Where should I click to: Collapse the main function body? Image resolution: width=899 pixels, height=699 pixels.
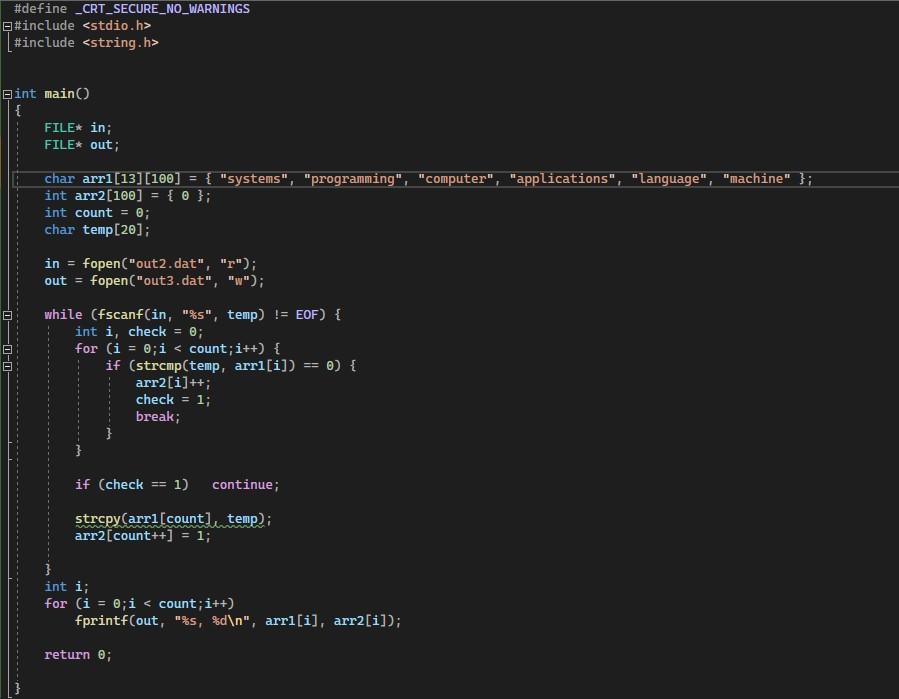[6, 93]
